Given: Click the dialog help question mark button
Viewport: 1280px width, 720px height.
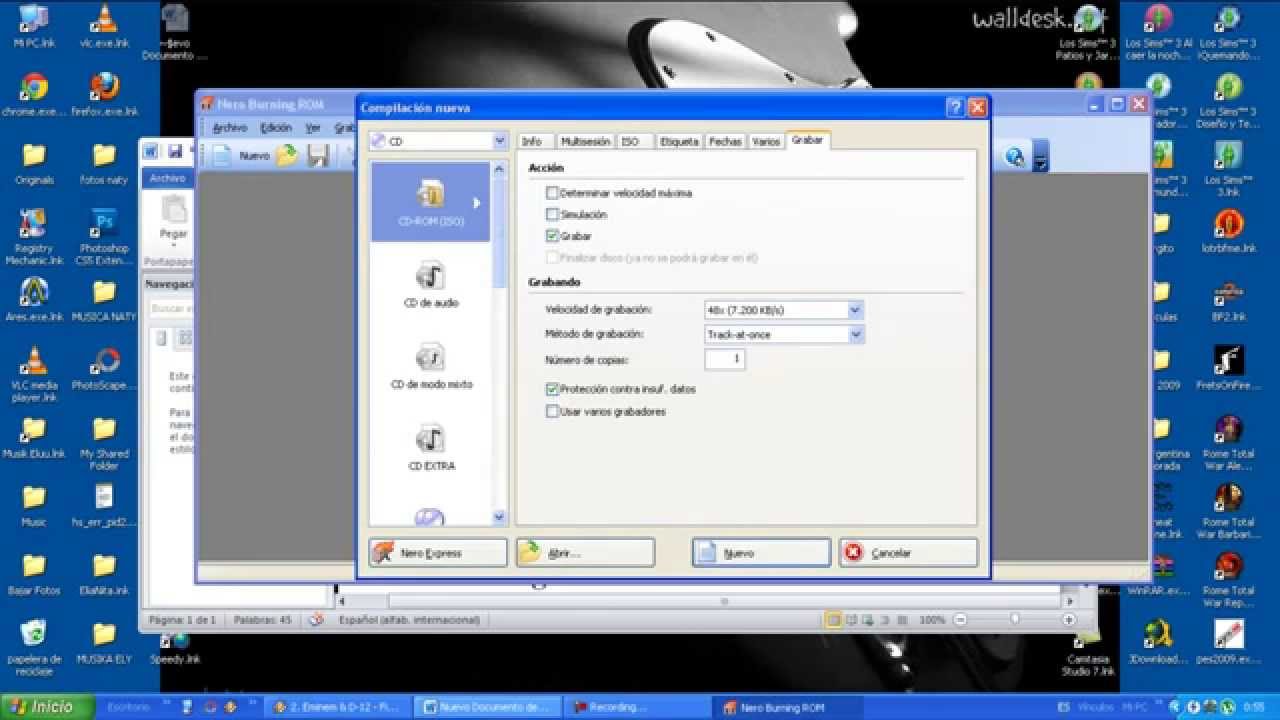Looking at the screenshot, I should tap(956, 107).
